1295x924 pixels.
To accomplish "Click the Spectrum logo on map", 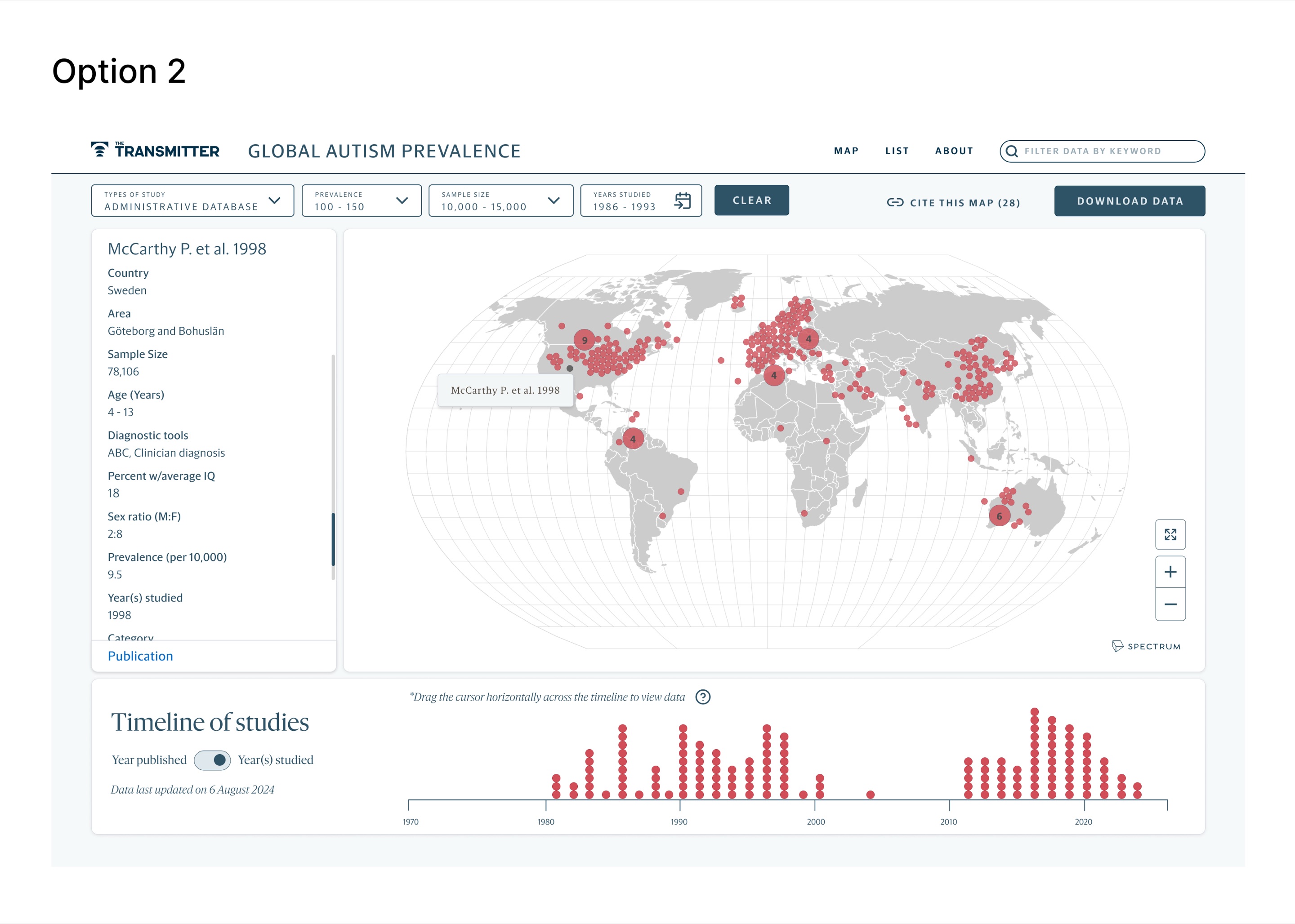I will (x=1147, y=646).
